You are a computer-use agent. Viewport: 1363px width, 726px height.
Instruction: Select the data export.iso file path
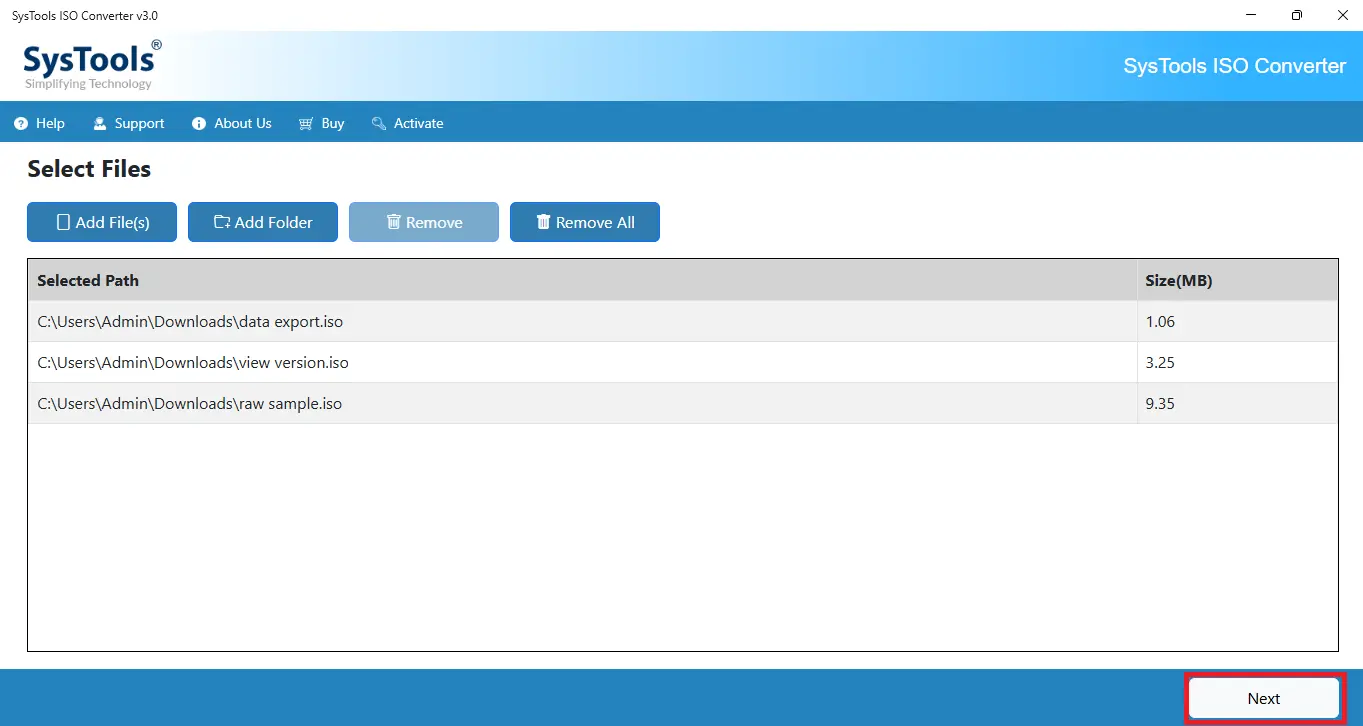190,322
